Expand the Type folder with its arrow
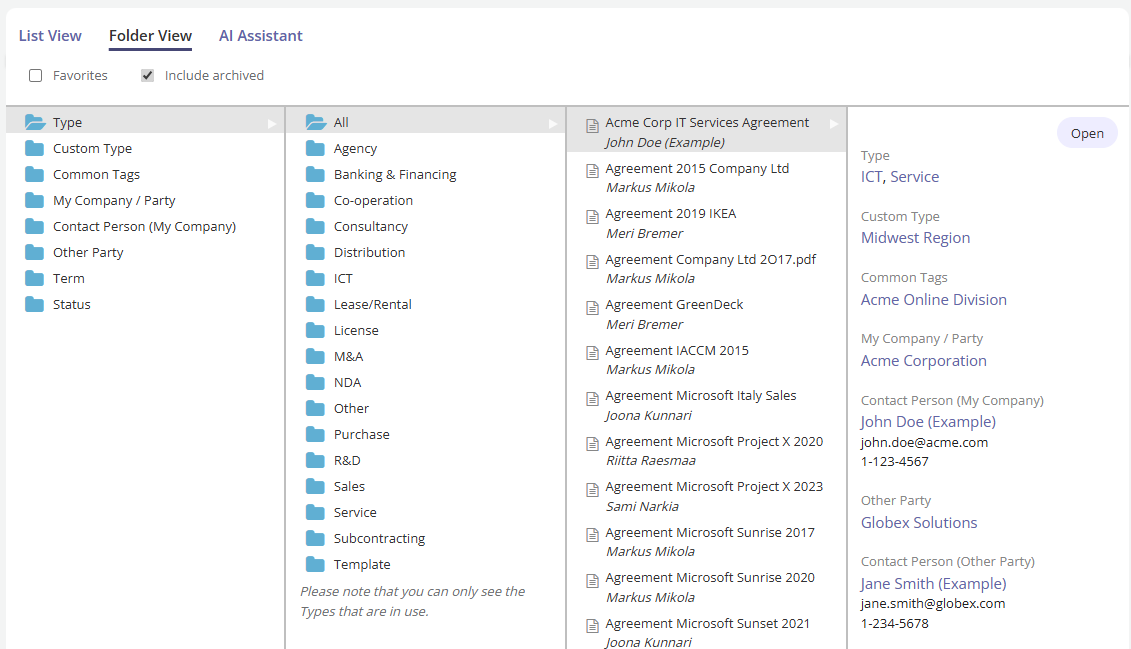 [270, 122]
